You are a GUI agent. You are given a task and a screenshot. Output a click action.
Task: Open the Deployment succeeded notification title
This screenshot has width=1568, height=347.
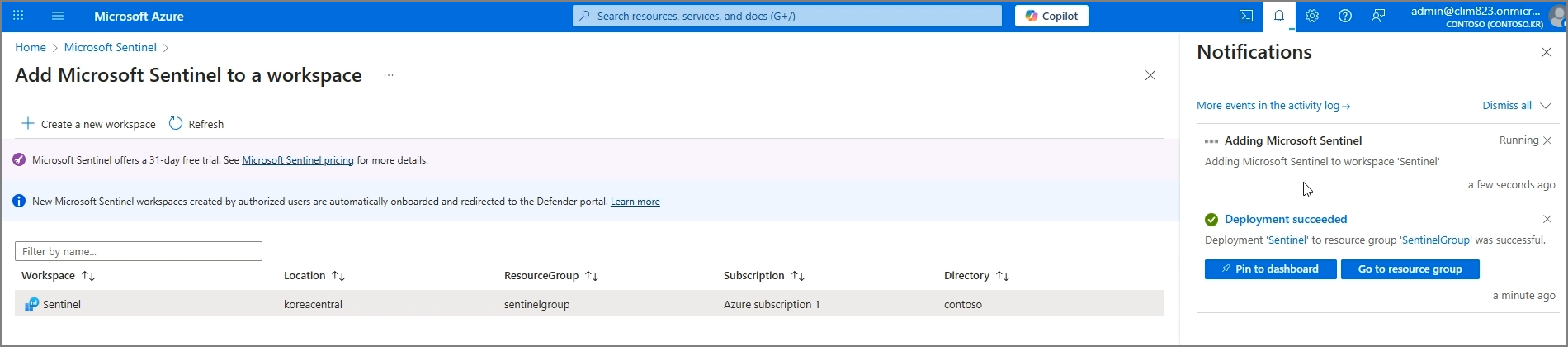click(1286, 219)
